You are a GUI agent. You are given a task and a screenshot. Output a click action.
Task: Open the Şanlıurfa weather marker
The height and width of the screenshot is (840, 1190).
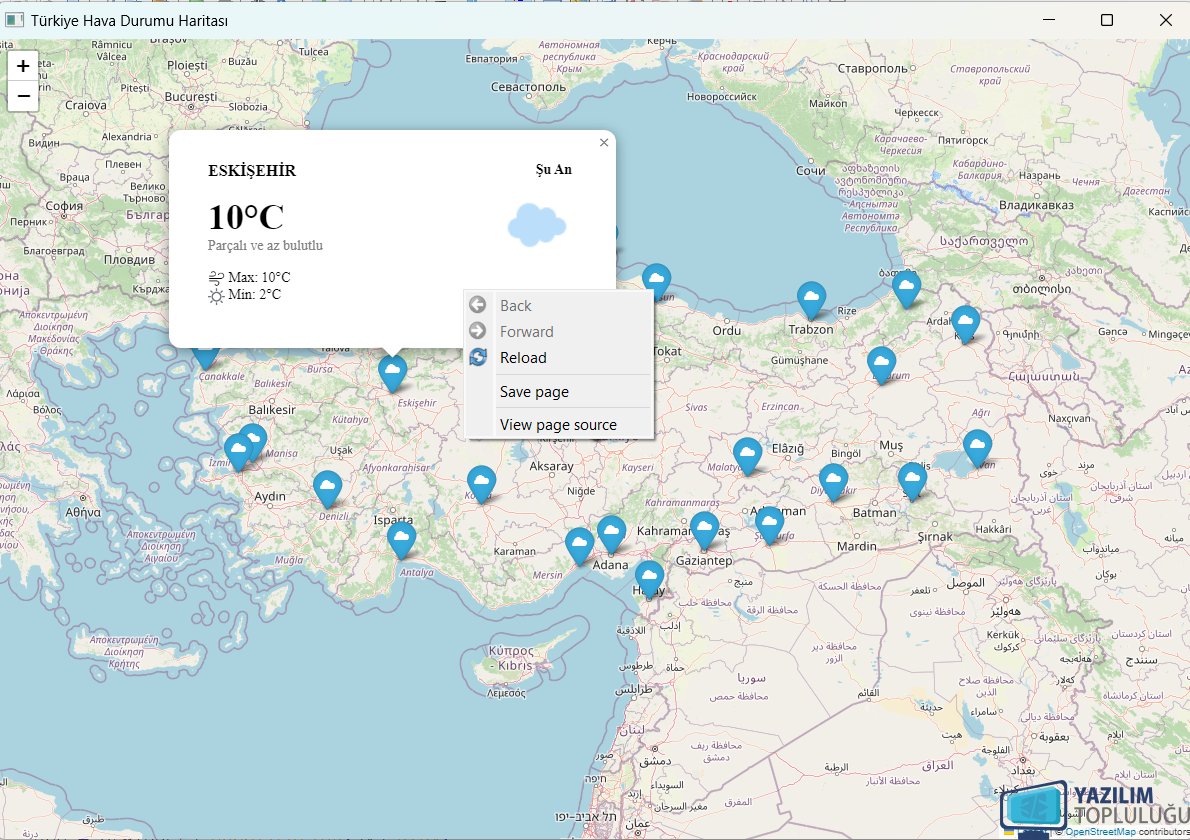coord(770,525)
